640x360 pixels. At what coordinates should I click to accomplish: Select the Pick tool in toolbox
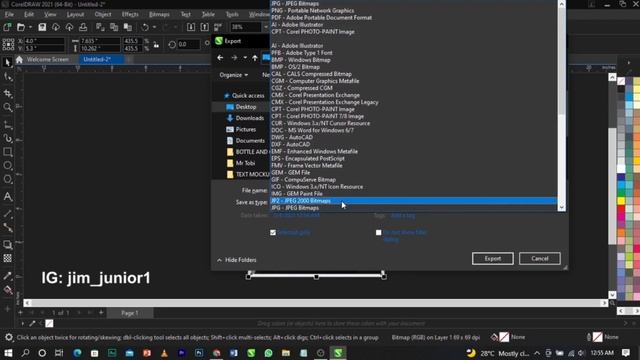(7, 62)
